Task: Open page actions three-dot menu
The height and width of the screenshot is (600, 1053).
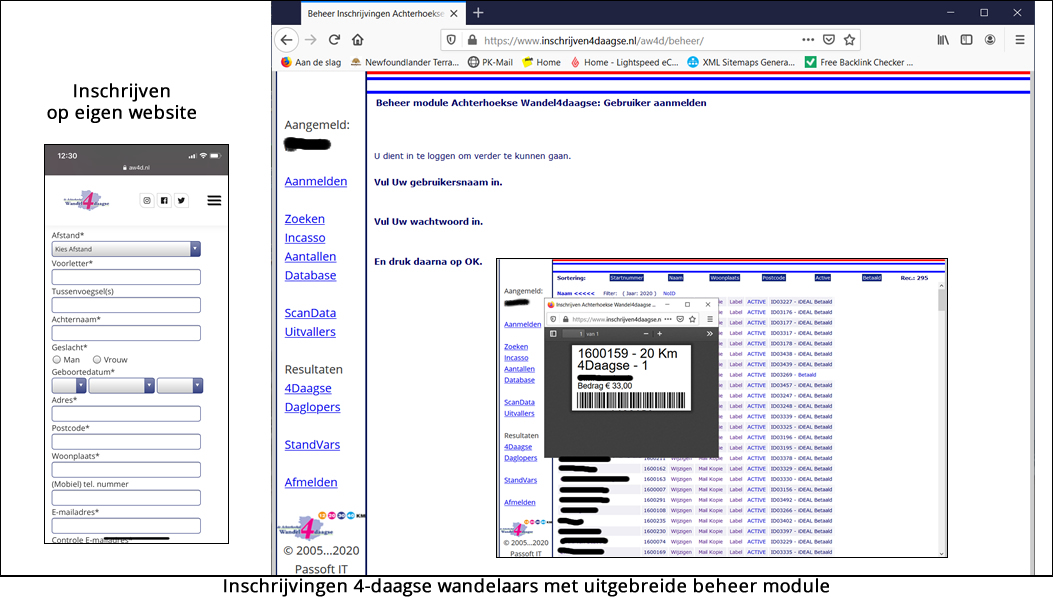Action: point(808,40)
